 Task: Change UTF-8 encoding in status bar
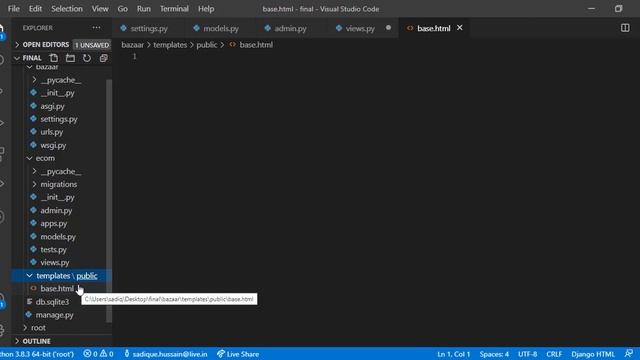[x=527, y=354]
